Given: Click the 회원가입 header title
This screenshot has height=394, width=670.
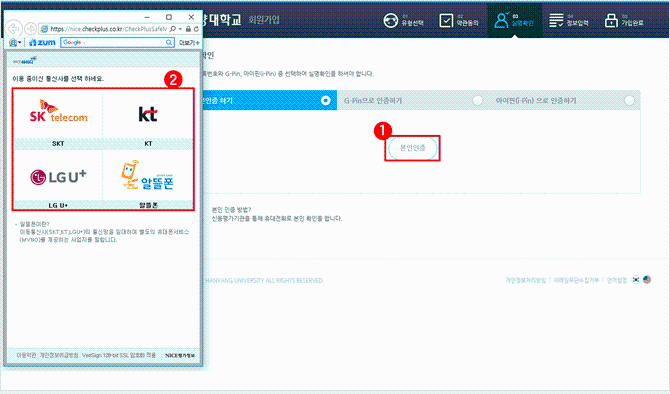Looking at the screenshot, I should pos(264,20).
